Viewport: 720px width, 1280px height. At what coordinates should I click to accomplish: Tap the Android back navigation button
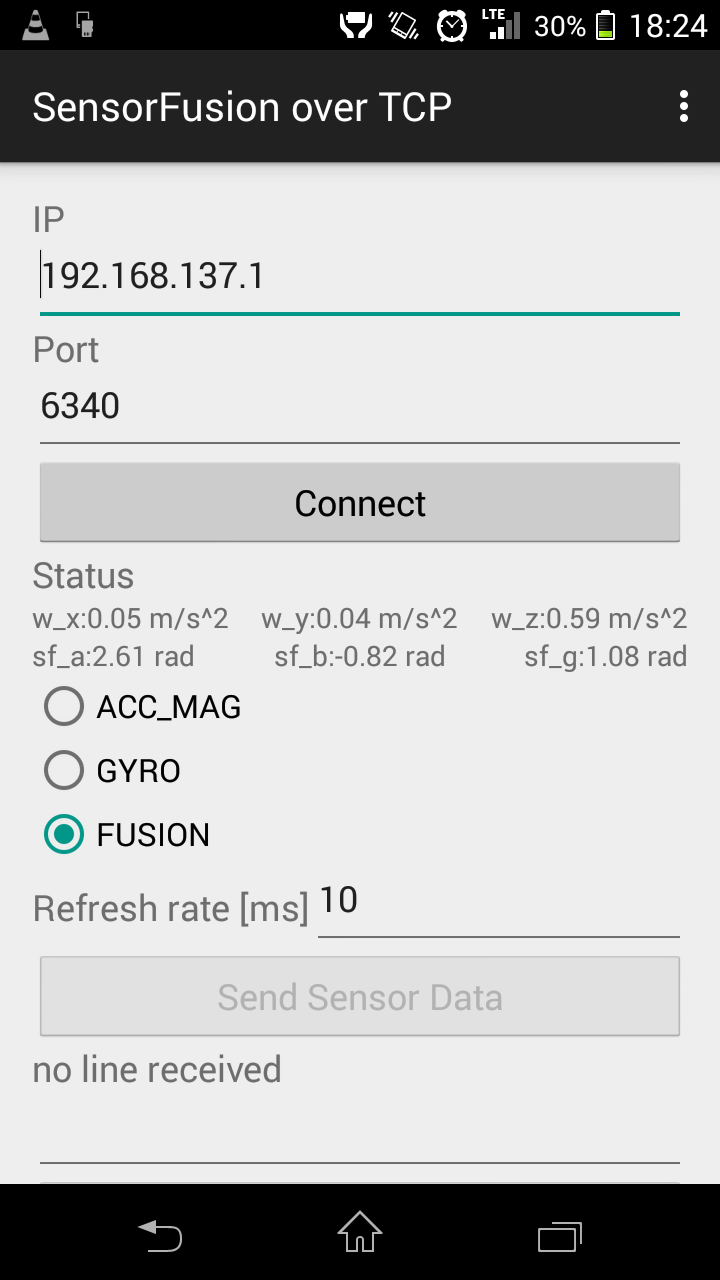tap(160, 1233)
